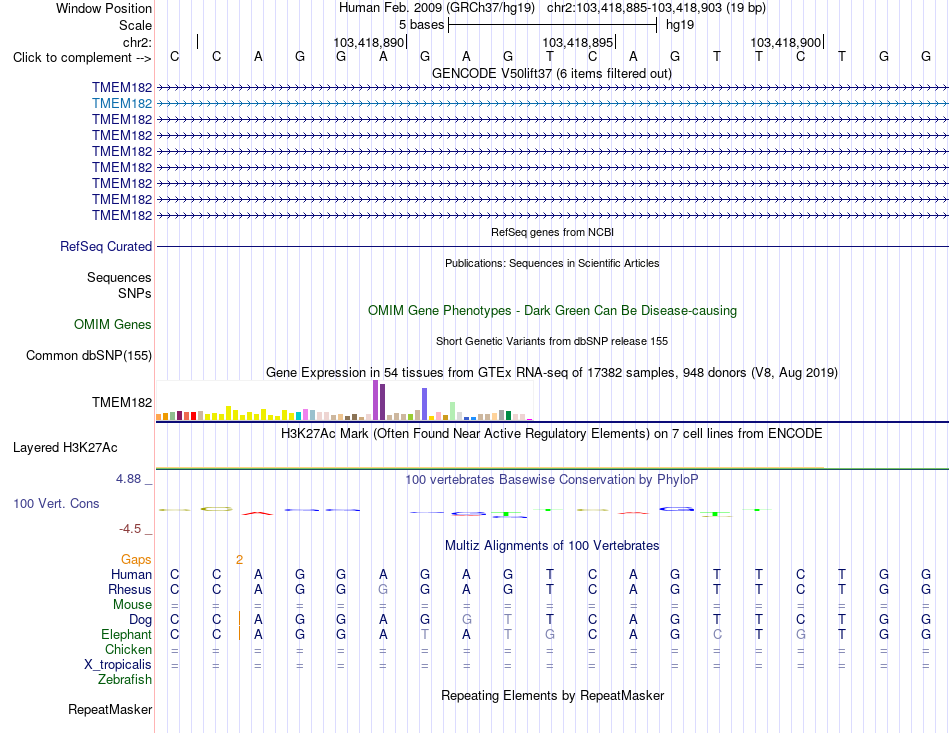This screenshot has height=733, width=950.
Task: Click the chr2: ruler label
Action: point(137,42)
